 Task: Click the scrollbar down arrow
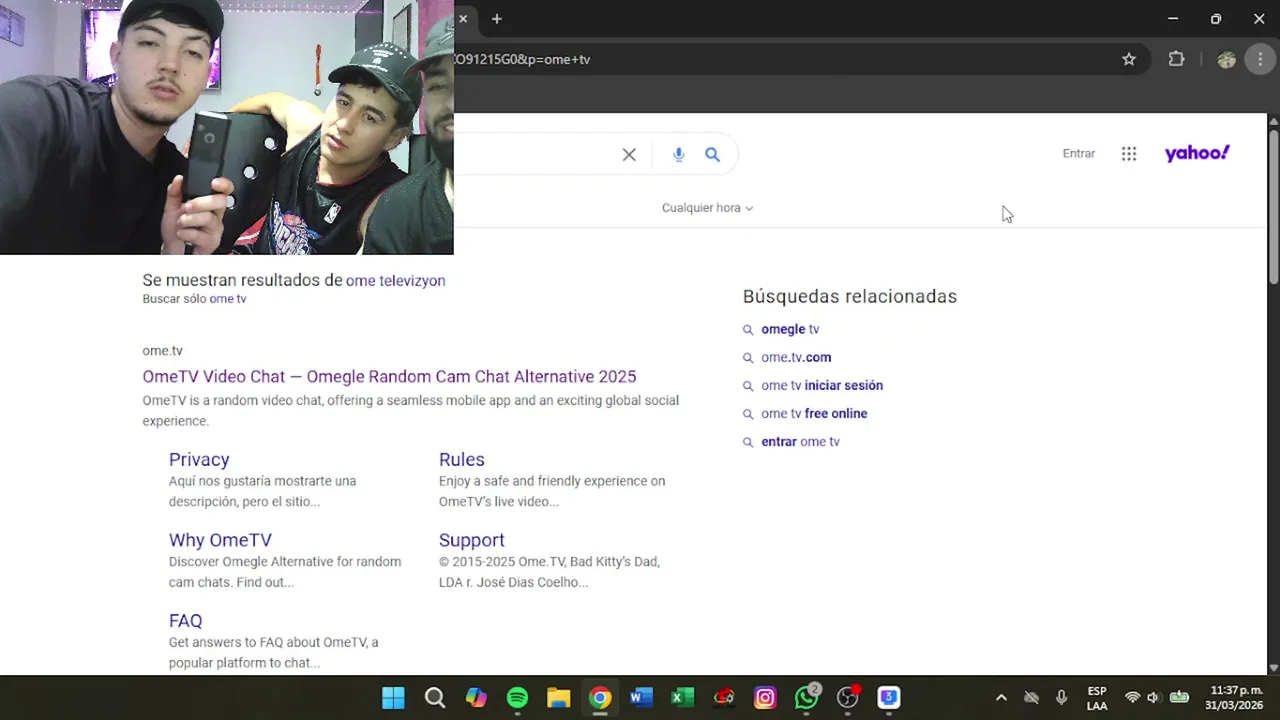[x=1273, y=667]
